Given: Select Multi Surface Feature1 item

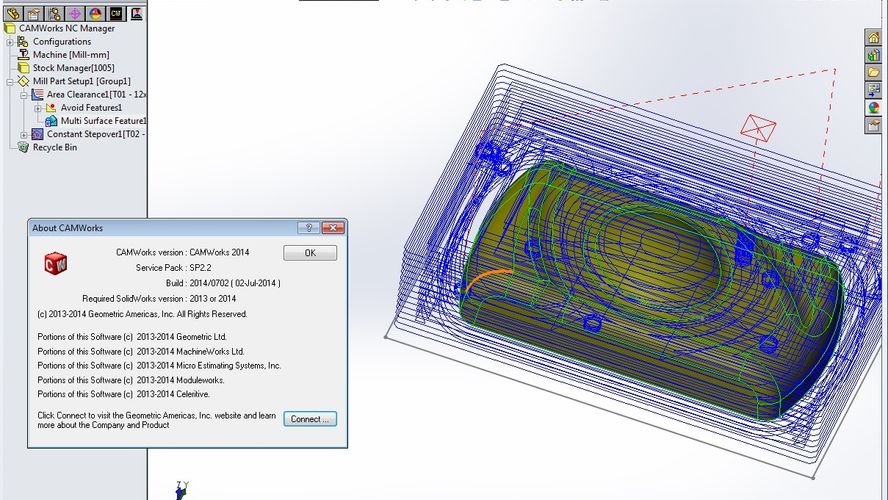Looking at the screenshot, I should pos(103,121).
